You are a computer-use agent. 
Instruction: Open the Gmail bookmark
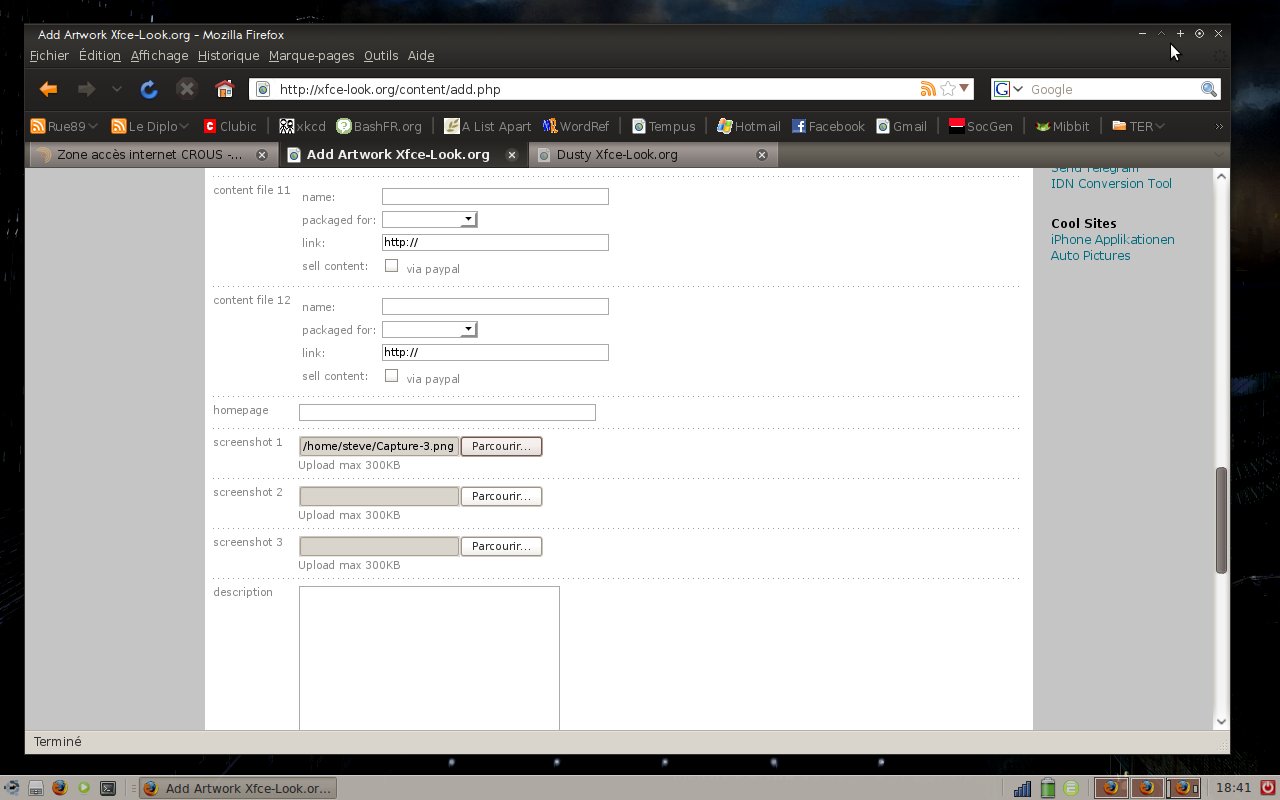[x=901, y=126]
